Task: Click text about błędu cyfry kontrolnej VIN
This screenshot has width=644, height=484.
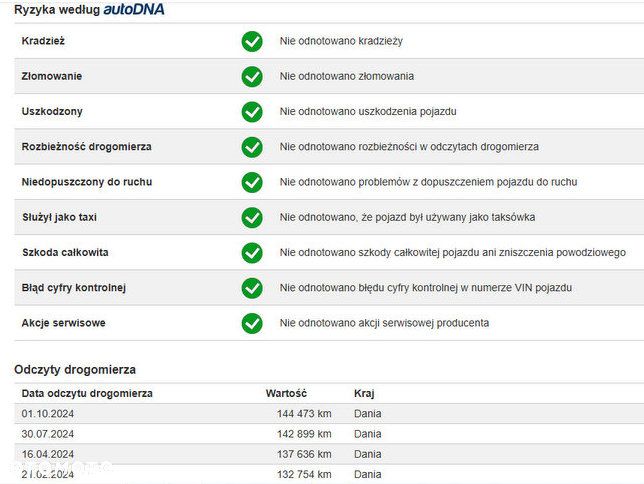Action: 426,288
